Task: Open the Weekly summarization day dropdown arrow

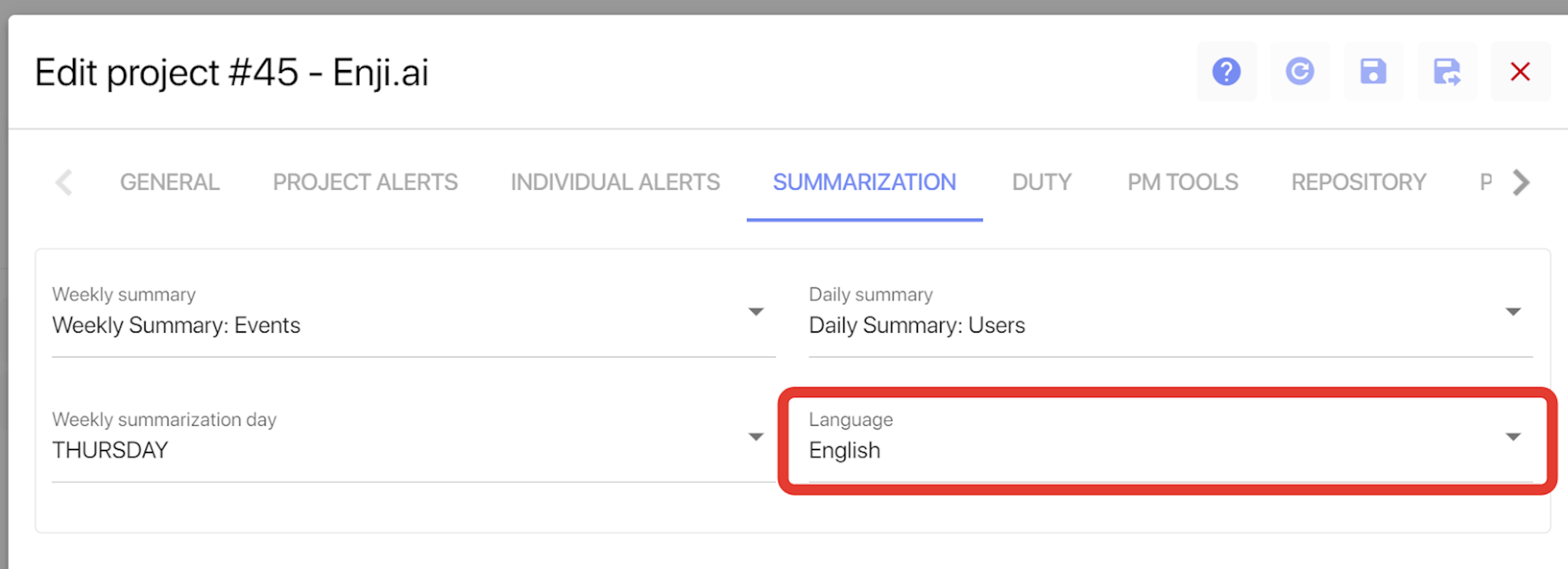Action: coord(756,437)
